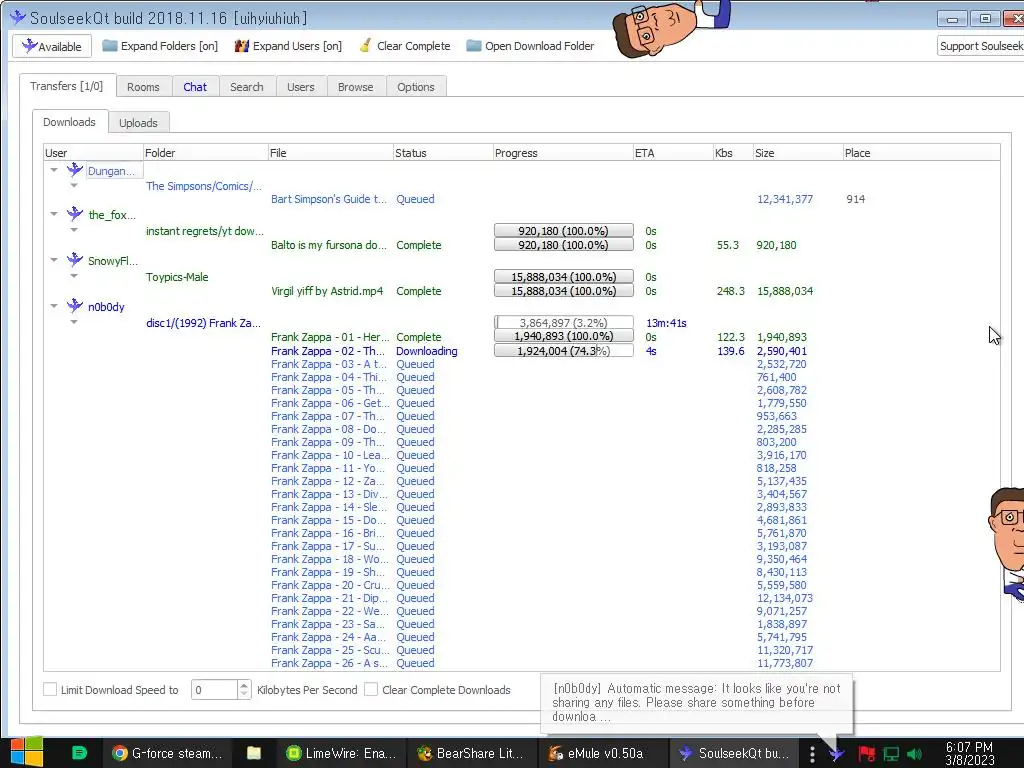Open the Options tab

tap(415, 87)
